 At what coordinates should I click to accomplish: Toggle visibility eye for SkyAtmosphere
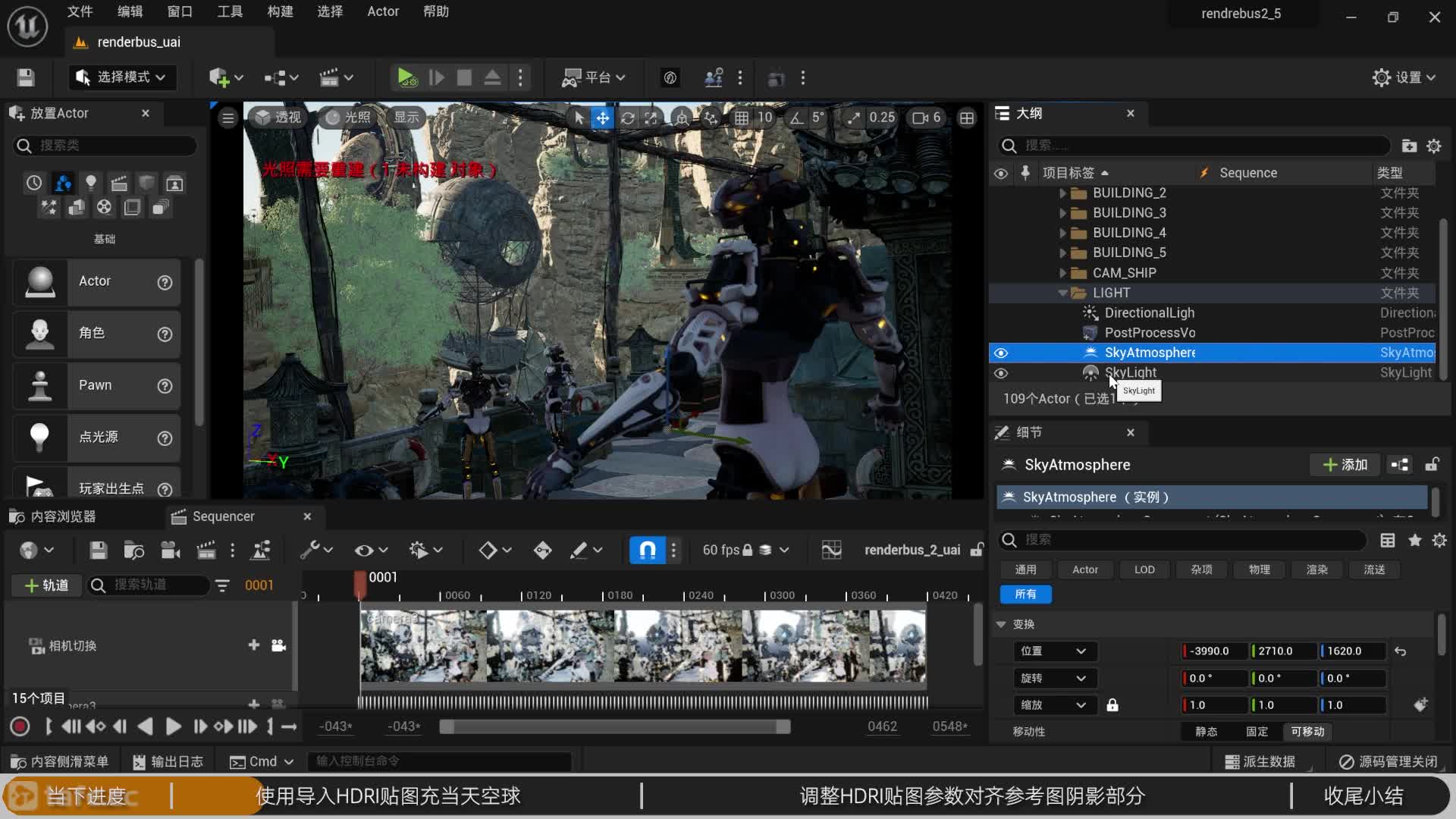point(1001,353)
